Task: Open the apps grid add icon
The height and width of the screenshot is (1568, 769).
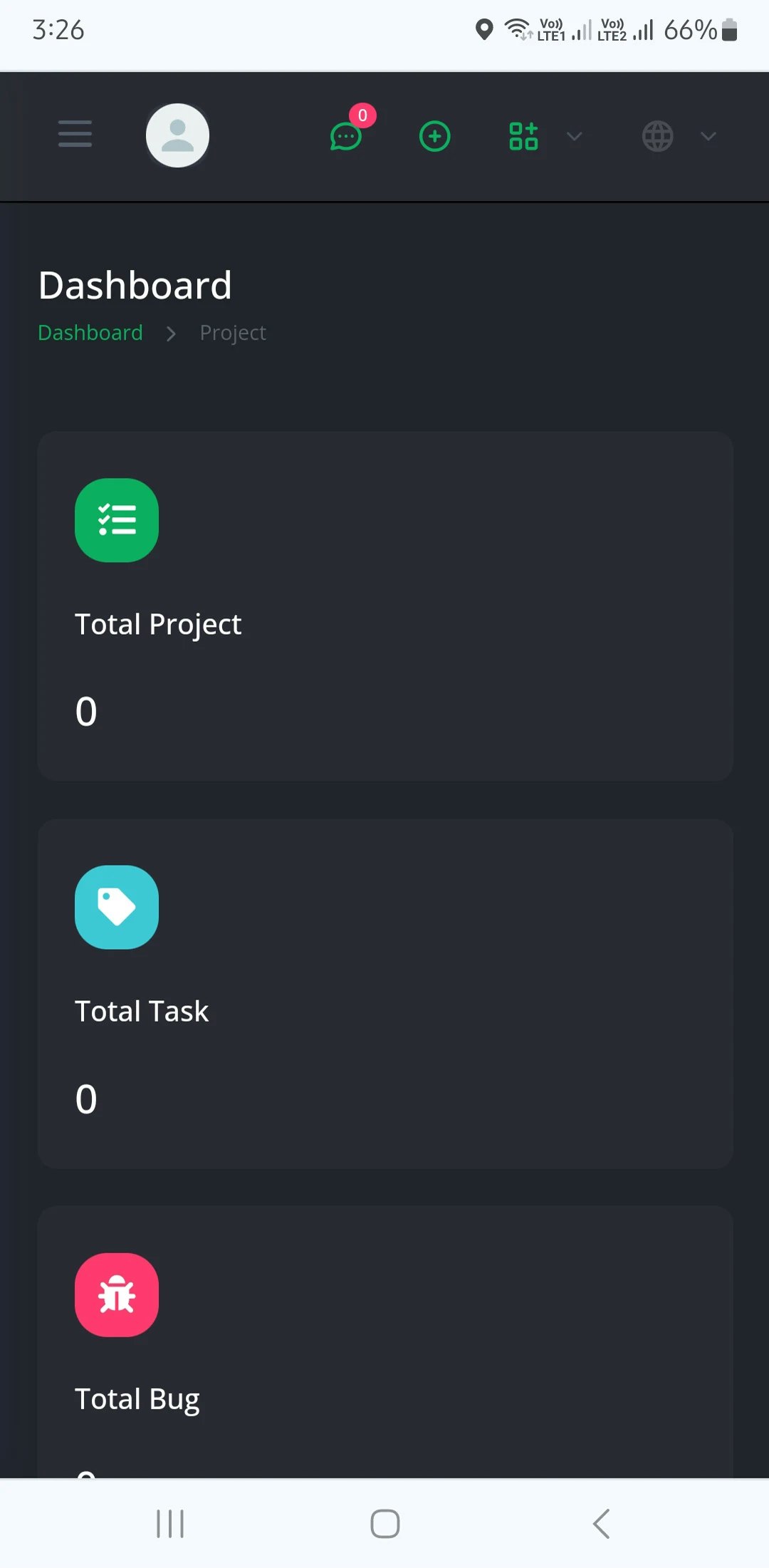Action: pos(523,136)
